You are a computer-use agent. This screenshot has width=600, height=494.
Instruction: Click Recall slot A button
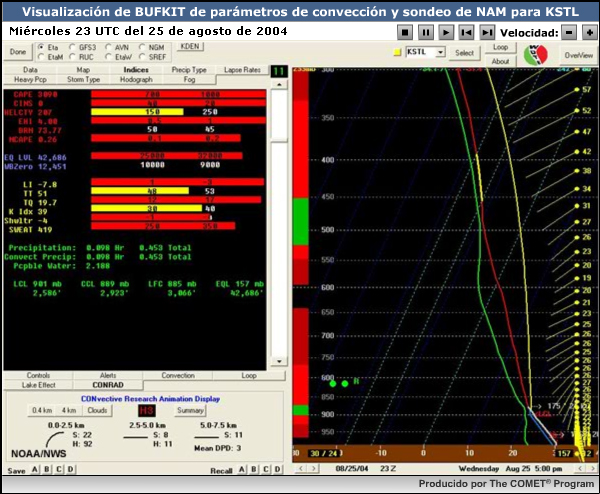click(242, 469)
